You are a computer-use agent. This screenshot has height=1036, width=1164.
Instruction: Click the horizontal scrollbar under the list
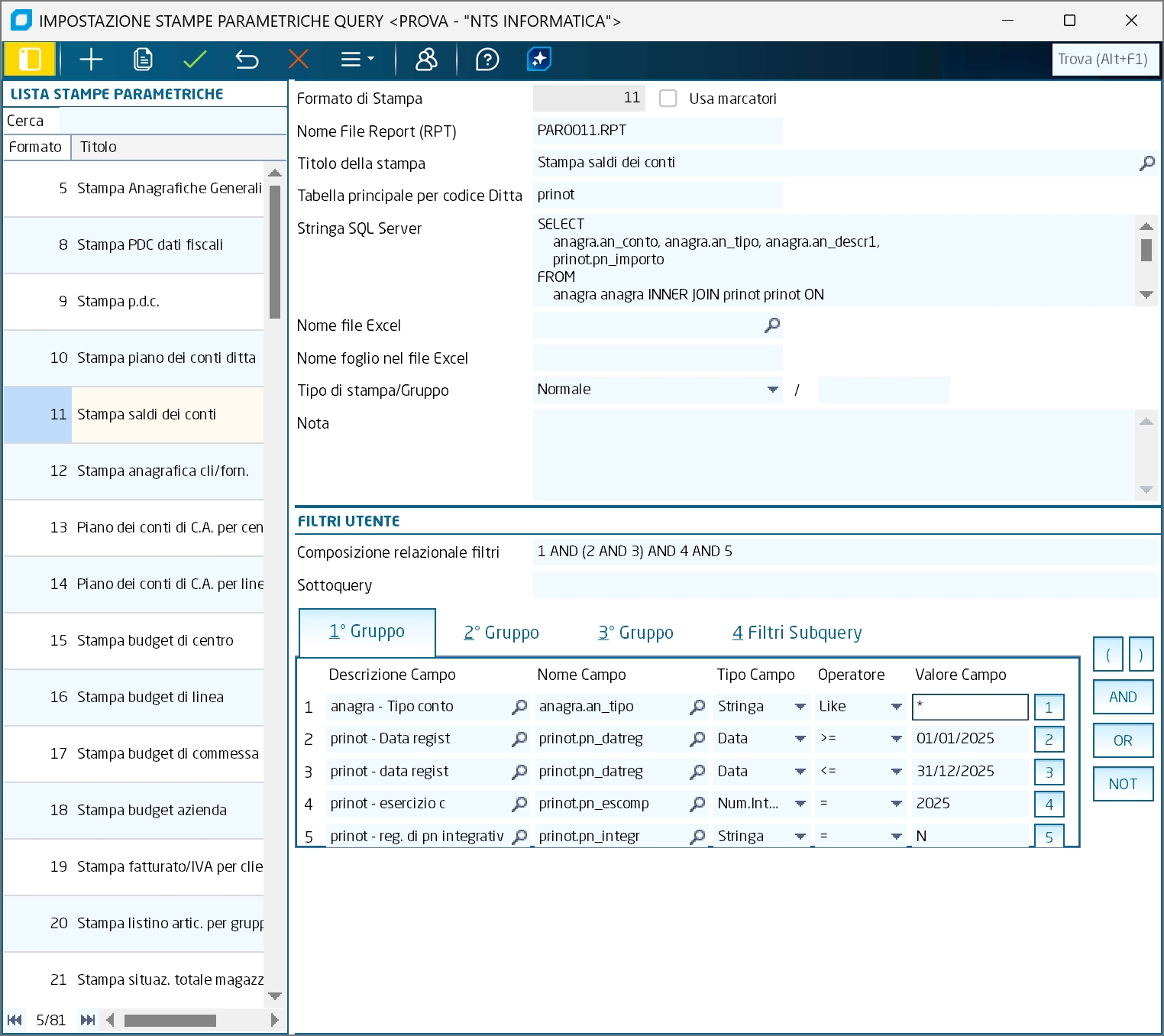(170, 1021)
